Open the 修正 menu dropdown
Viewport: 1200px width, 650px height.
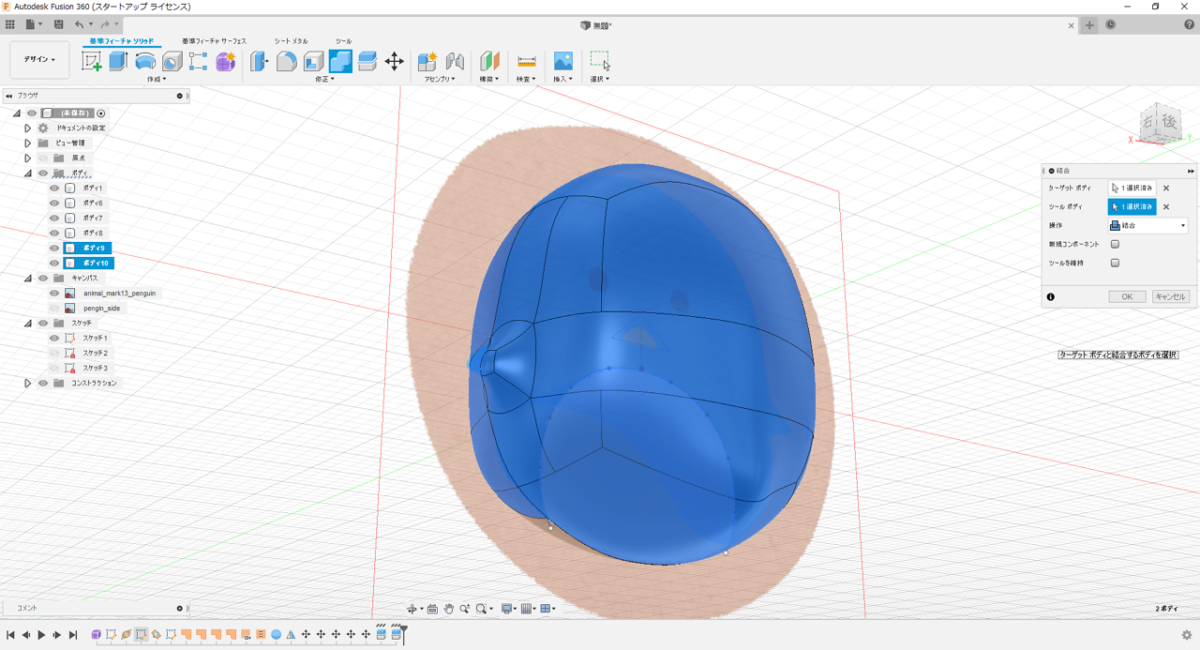[324, 79]
